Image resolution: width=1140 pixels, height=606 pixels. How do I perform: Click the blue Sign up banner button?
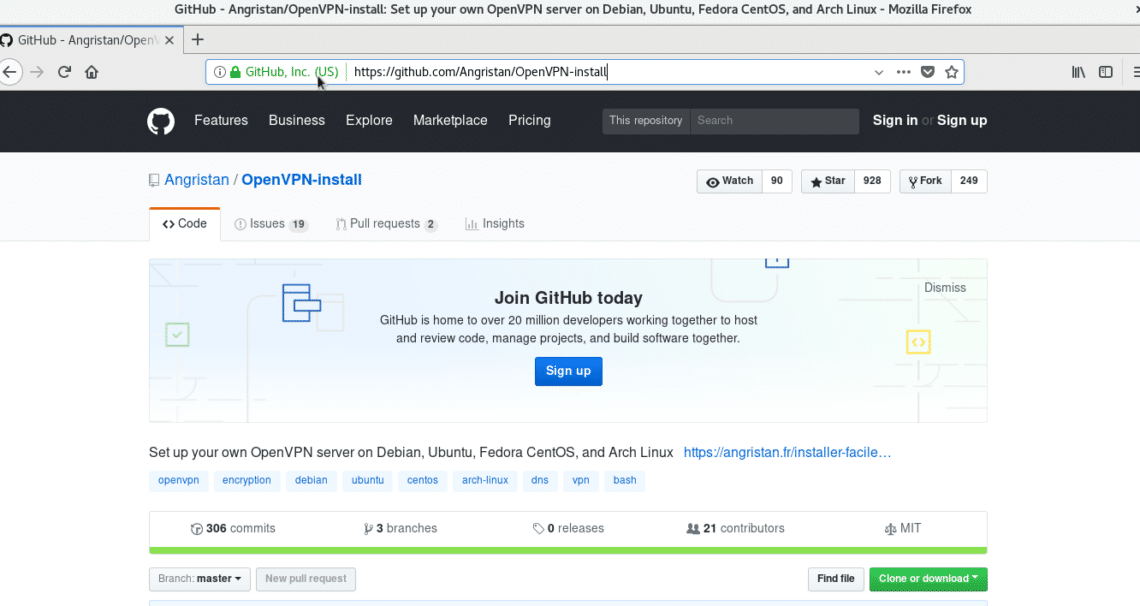click(x=569, y=371)
